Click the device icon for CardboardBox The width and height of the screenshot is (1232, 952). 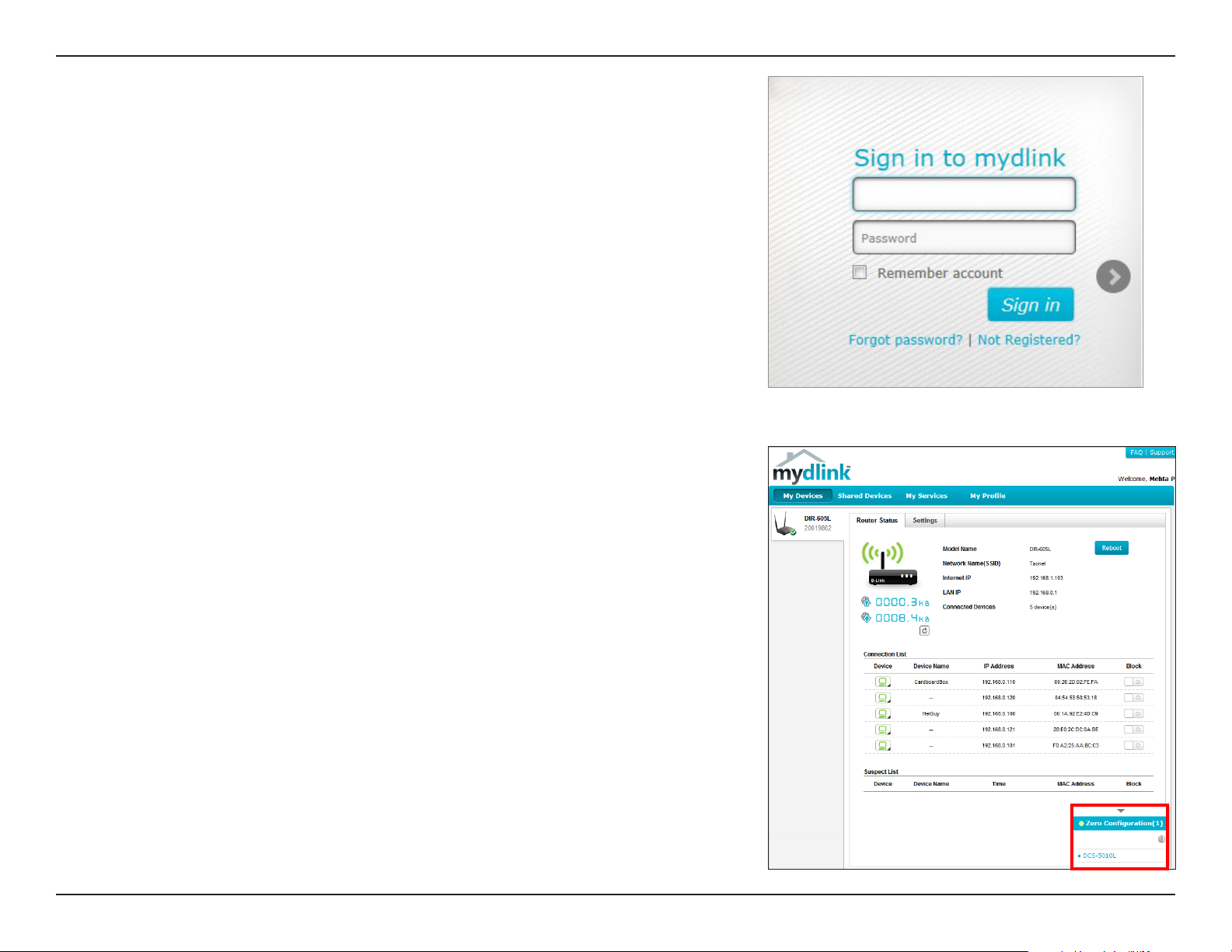pos(883,682)
